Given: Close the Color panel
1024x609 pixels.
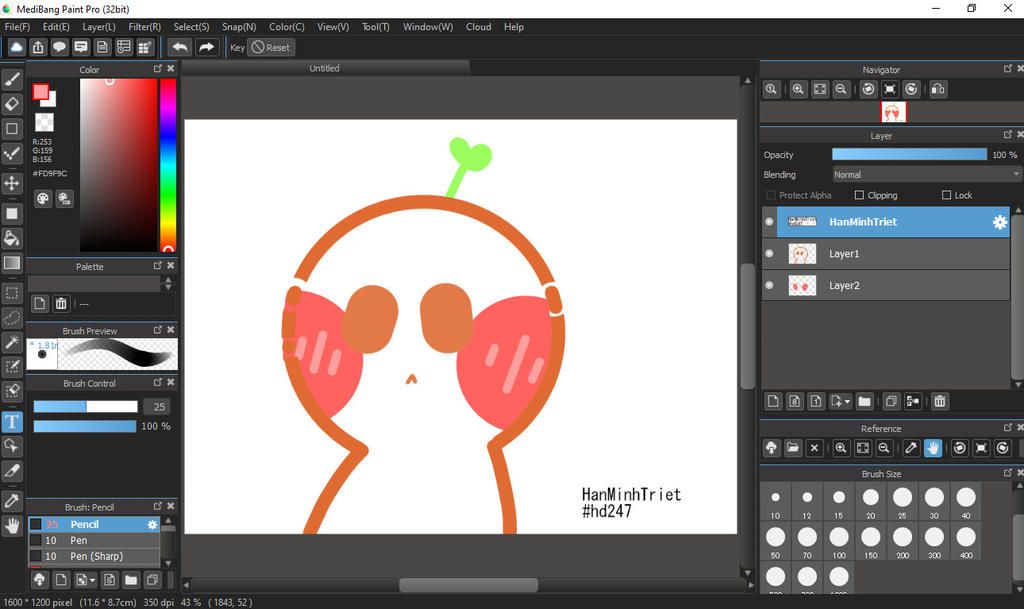Looking at the screenshot, I should pos(171,69).
